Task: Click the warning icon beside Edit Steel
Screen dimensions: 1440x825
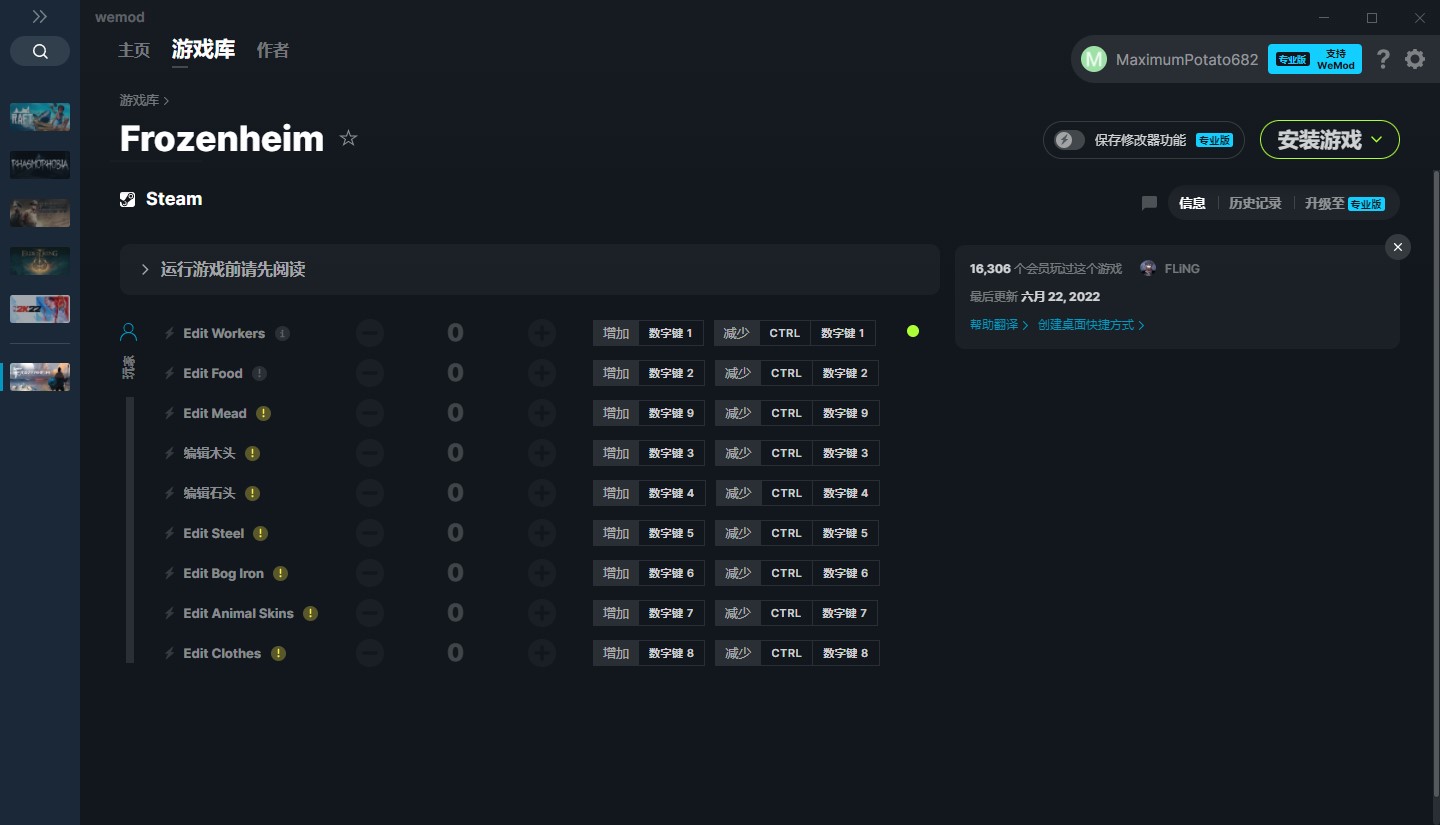Action: [261, 533]
